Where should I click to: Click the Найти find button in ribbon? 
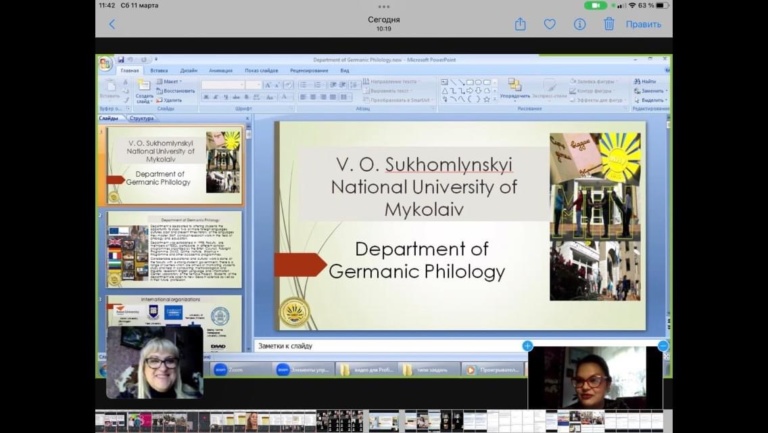pyautogui.click(x=648, y=82)
